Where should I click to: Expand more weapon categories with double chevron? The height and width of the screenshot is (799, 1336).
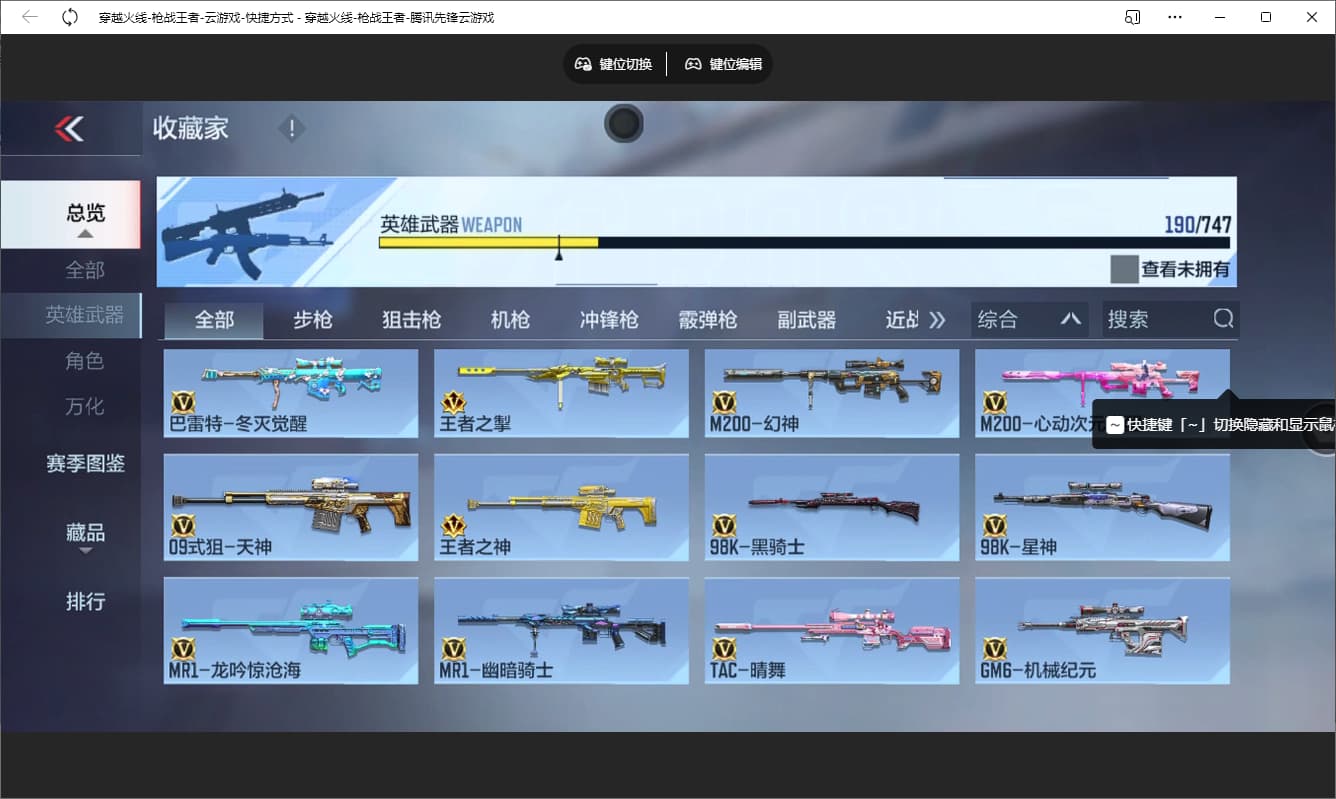[x=937, y=320]
